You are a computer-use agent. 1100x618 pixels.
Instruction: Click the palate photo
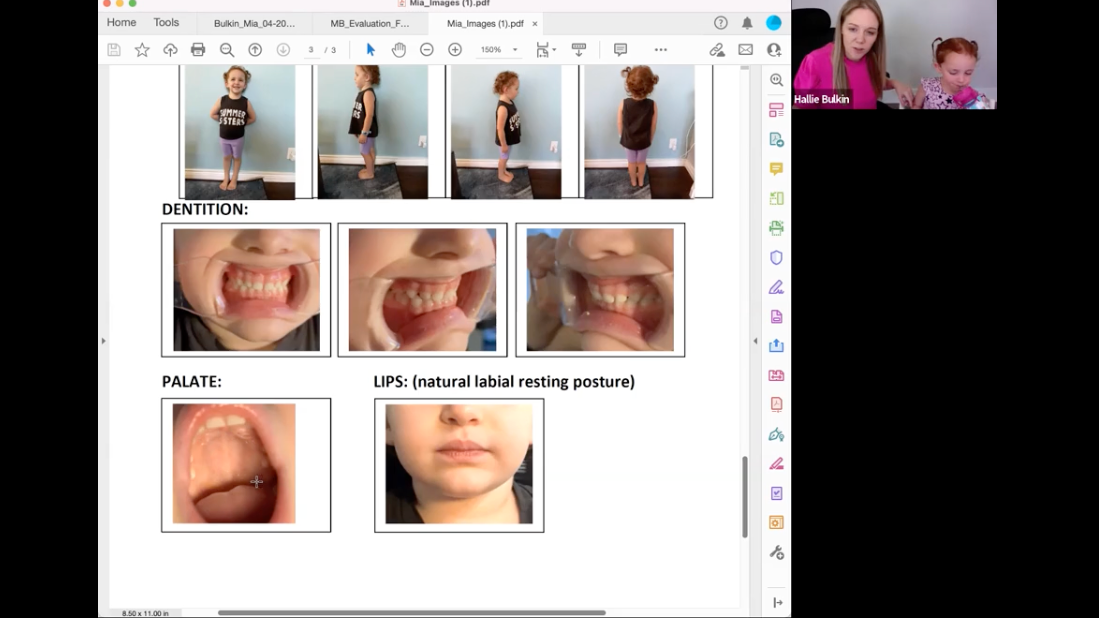tap(234, 464)
